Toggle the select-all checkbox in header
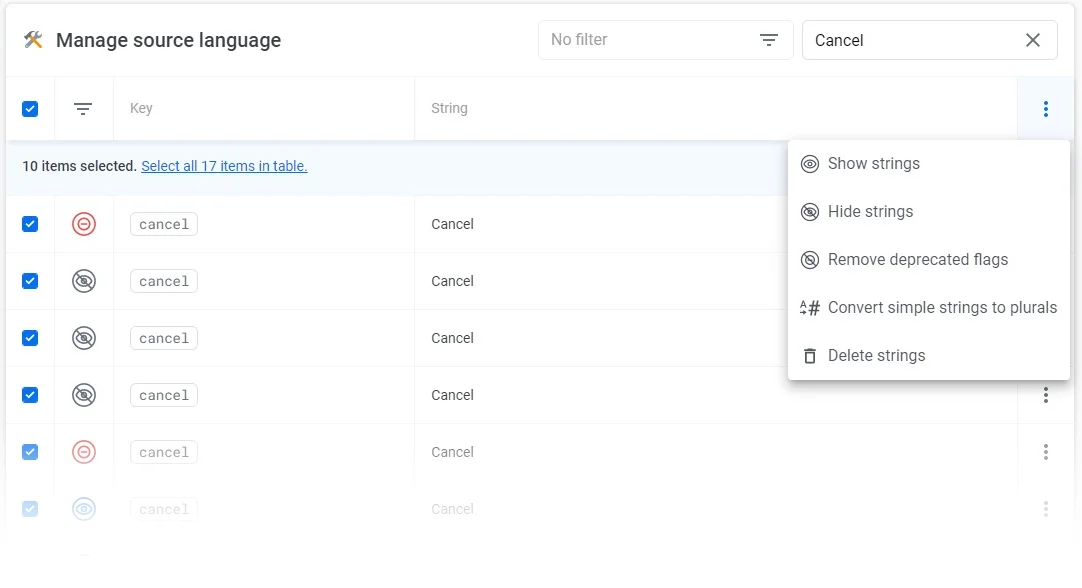The width and height of the screenshot is (1082, 588). coord(30,109)
